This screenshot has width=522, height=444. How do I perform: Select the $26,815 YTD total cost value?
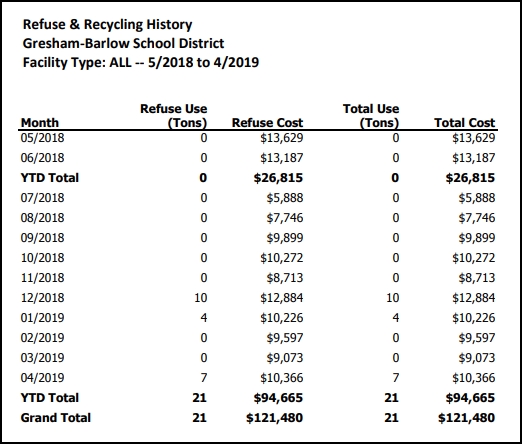470,178
